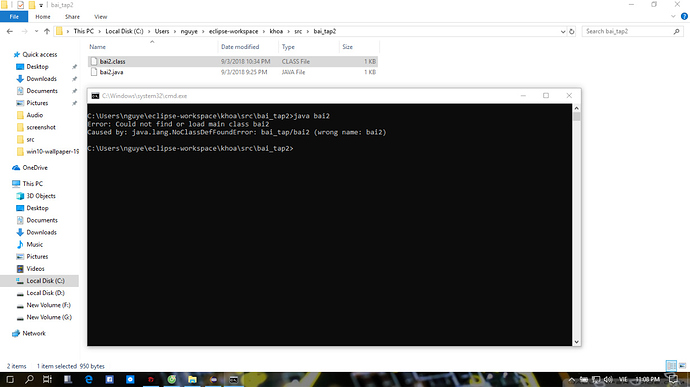Screen dimensions: 690x387
Task: Open Local Disk (D:) in sidebar
Action: (45, 293)
